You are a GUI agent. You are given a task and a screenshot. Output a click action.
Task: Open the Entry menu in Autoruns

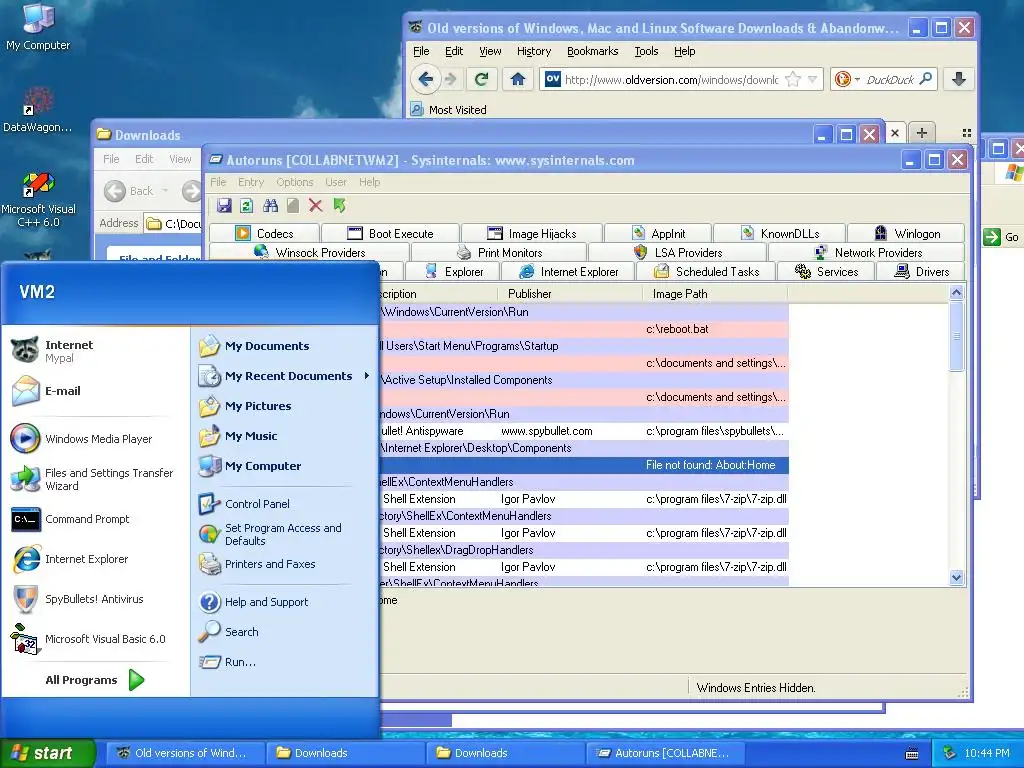click(251, 182)
